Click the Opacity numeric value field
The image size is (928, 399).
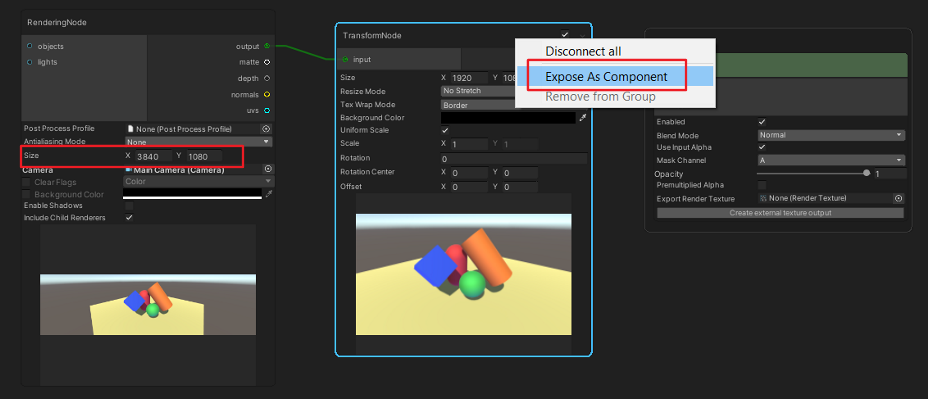tap(890, 174)
